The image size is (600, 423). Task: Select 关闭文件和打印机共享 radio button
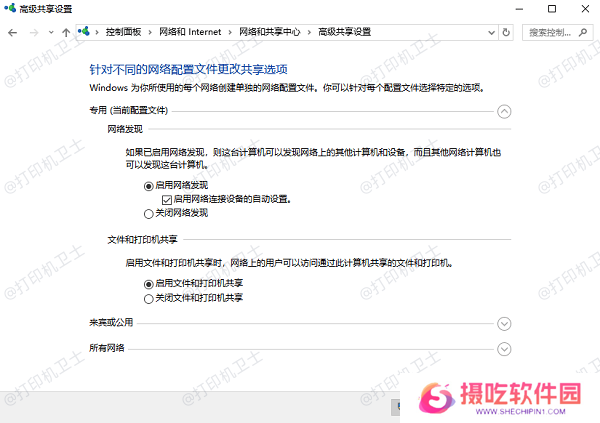tap(149, 298)
